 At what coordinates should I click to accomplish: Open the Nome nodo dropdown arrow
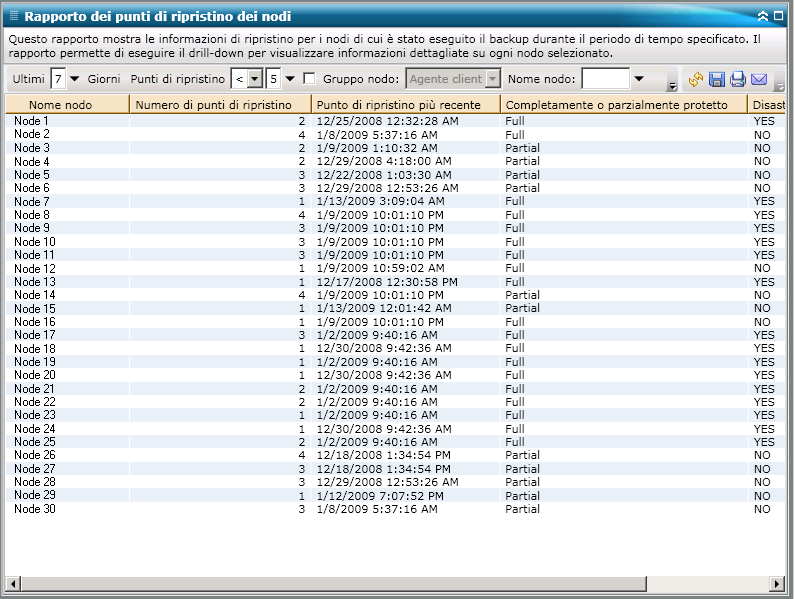639,79
